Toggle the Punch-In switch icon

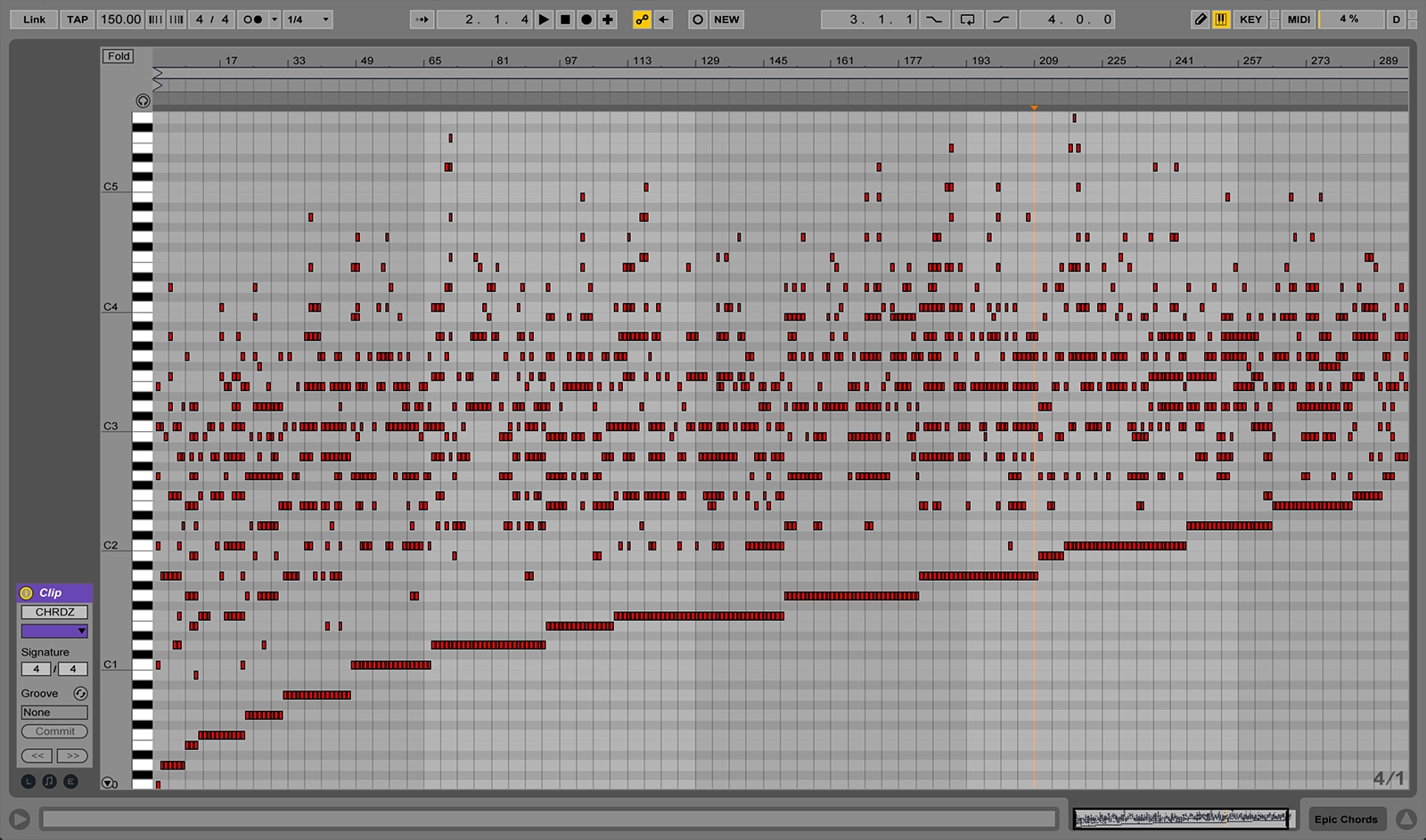click(934, 20)
